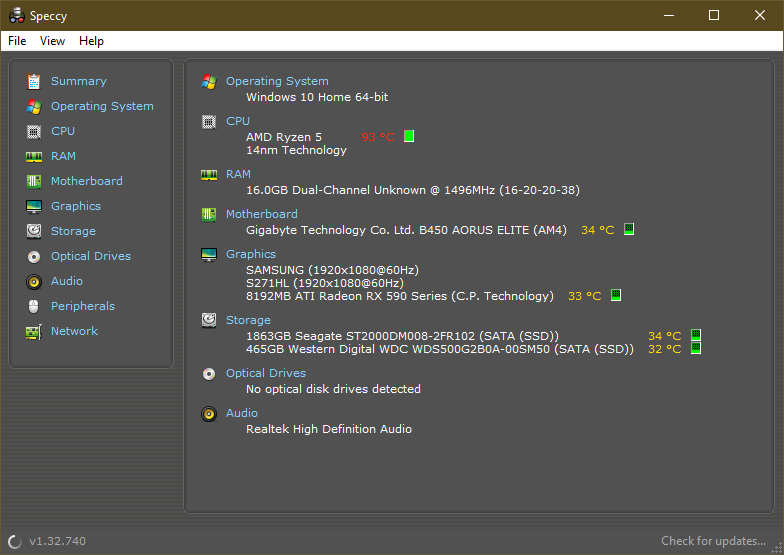This screenshot has height=555, width=784.
Task: Click the Storage heading link in main panel
Action: tap(248, 320)
